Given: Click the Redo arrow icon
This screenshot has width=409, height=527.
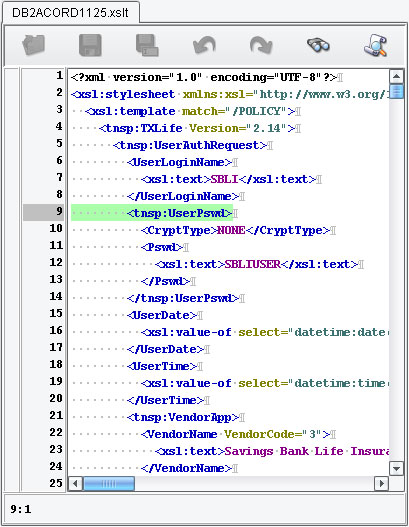Looking at the screenshot, I should (x=261, y=45).
